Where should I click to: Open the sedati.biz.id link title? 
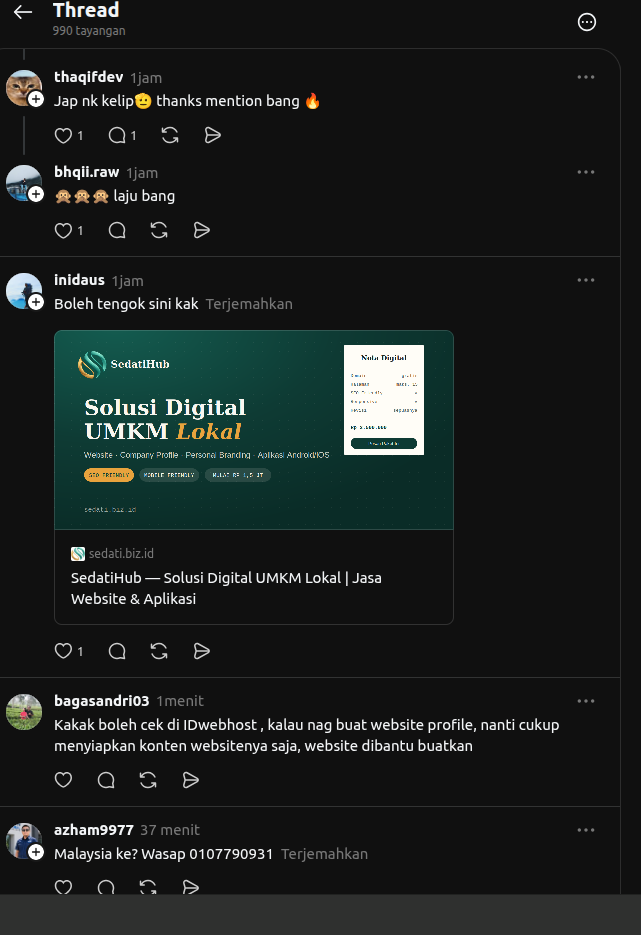(x=226, y=588)
